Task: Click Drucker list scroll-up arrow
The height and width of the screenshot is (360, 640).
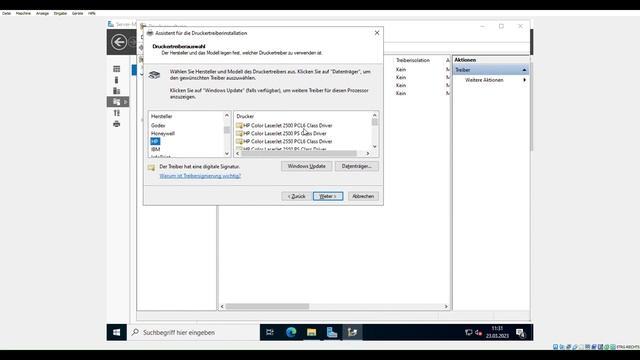Action: 374,116
